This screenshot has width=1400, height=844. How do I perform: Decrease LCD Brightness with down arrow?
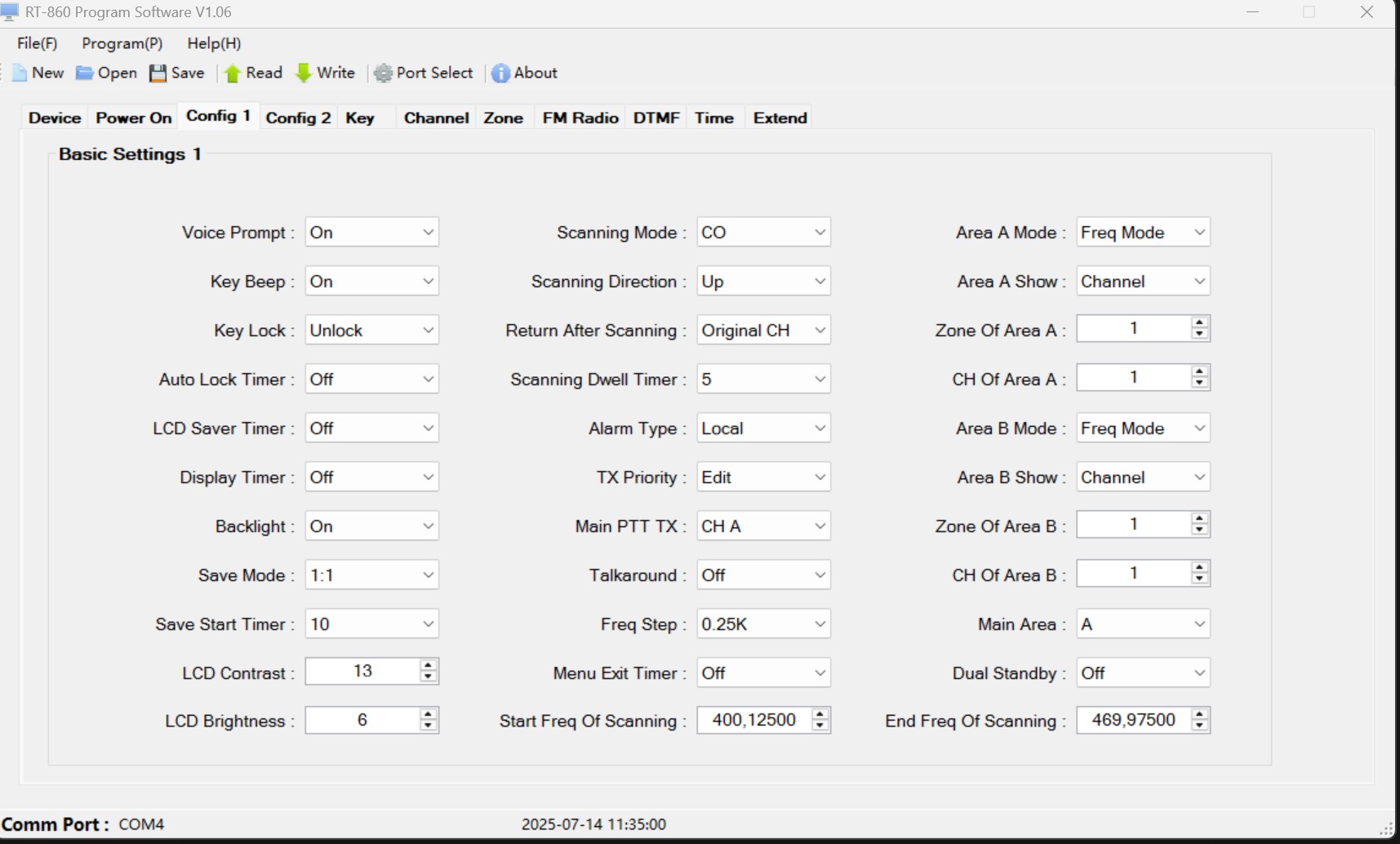(428, 725)
